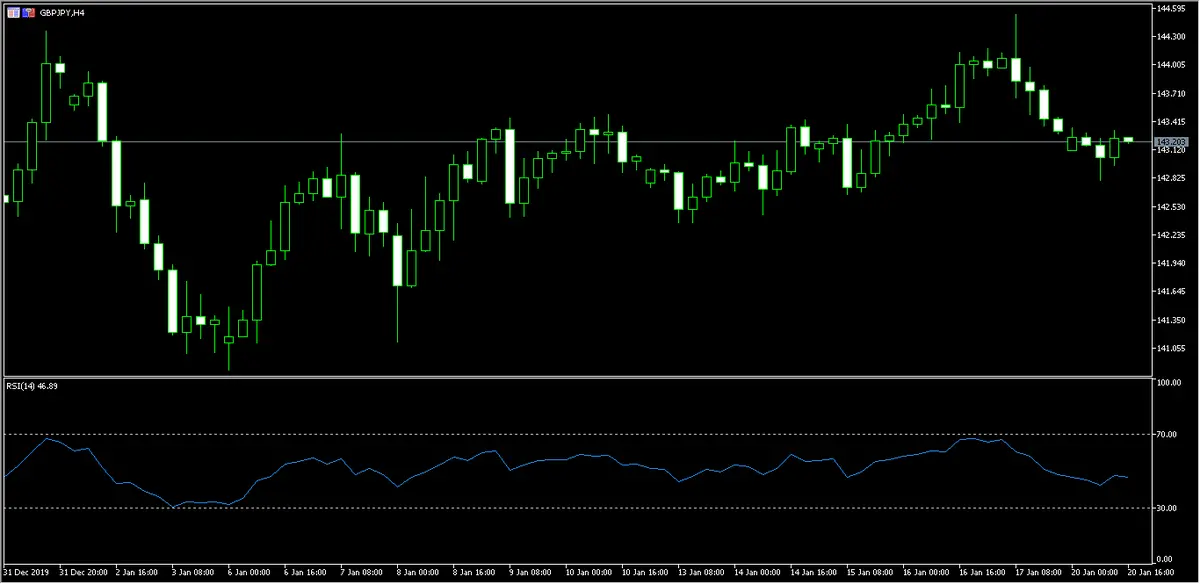Image resolution: width=1200 pixels, height=584 pixels.
Task: Click the 14 Jan 16:00 time label
Action: [x=815, y=575]
